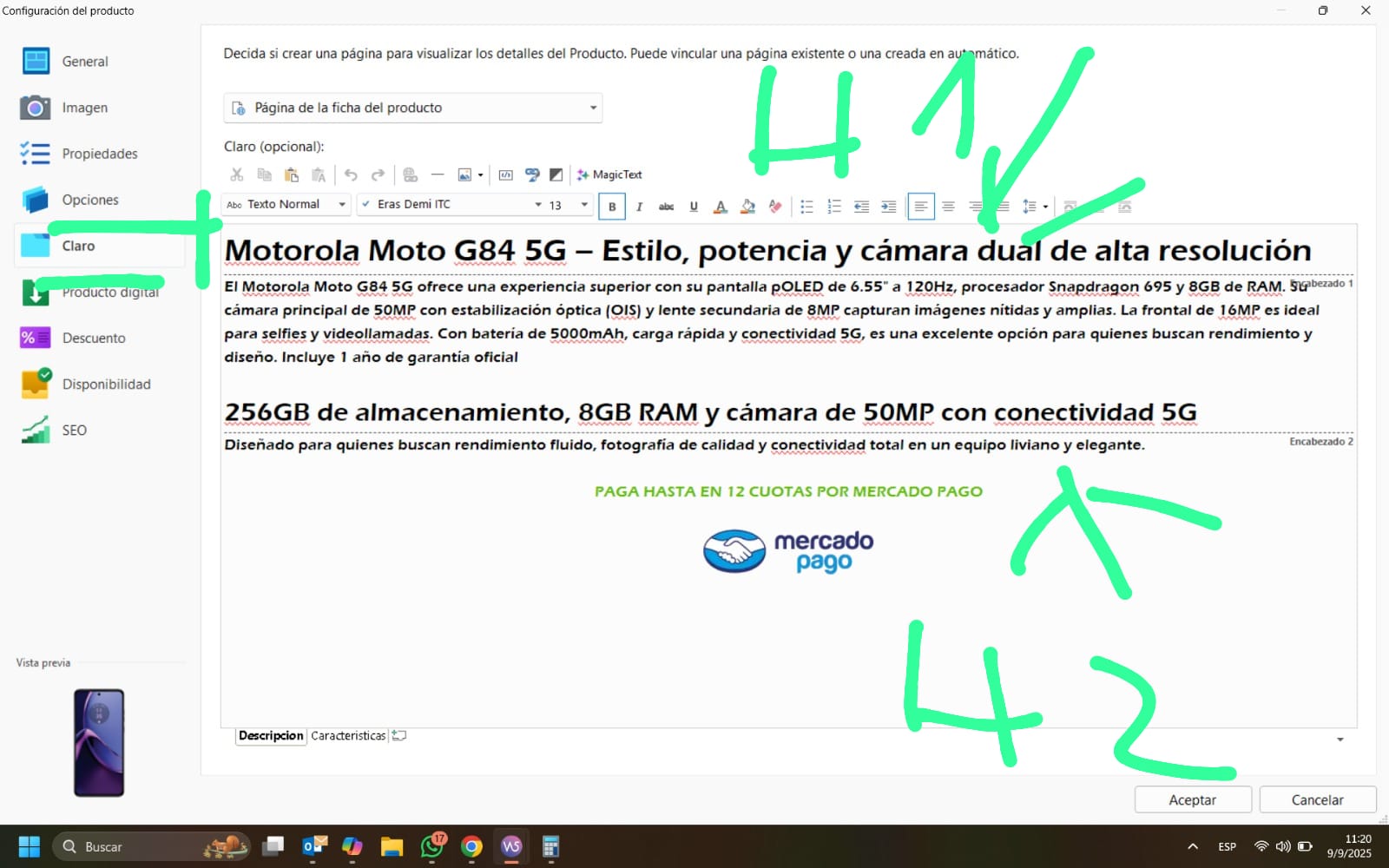The height and width of the screenshot is (868, 1389).
Task: Go to the General section
Action: coord(100,62)
